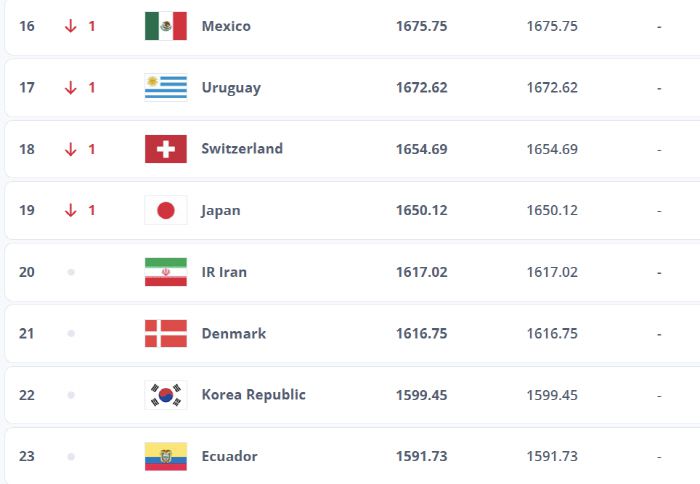Click the Japan team name
Viewport: 700px width, 484px height.
[221, 211]
